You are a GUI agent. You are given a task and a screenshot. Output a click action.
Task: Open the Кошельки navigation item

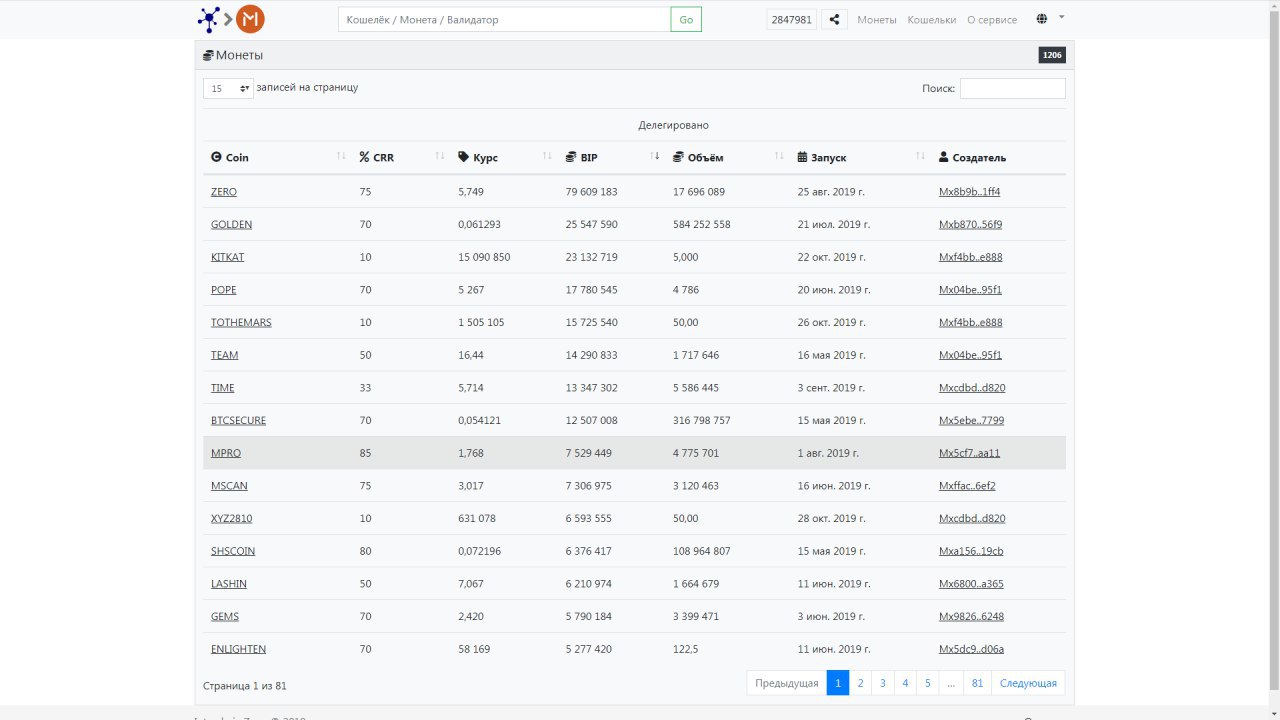coord(931,20)
